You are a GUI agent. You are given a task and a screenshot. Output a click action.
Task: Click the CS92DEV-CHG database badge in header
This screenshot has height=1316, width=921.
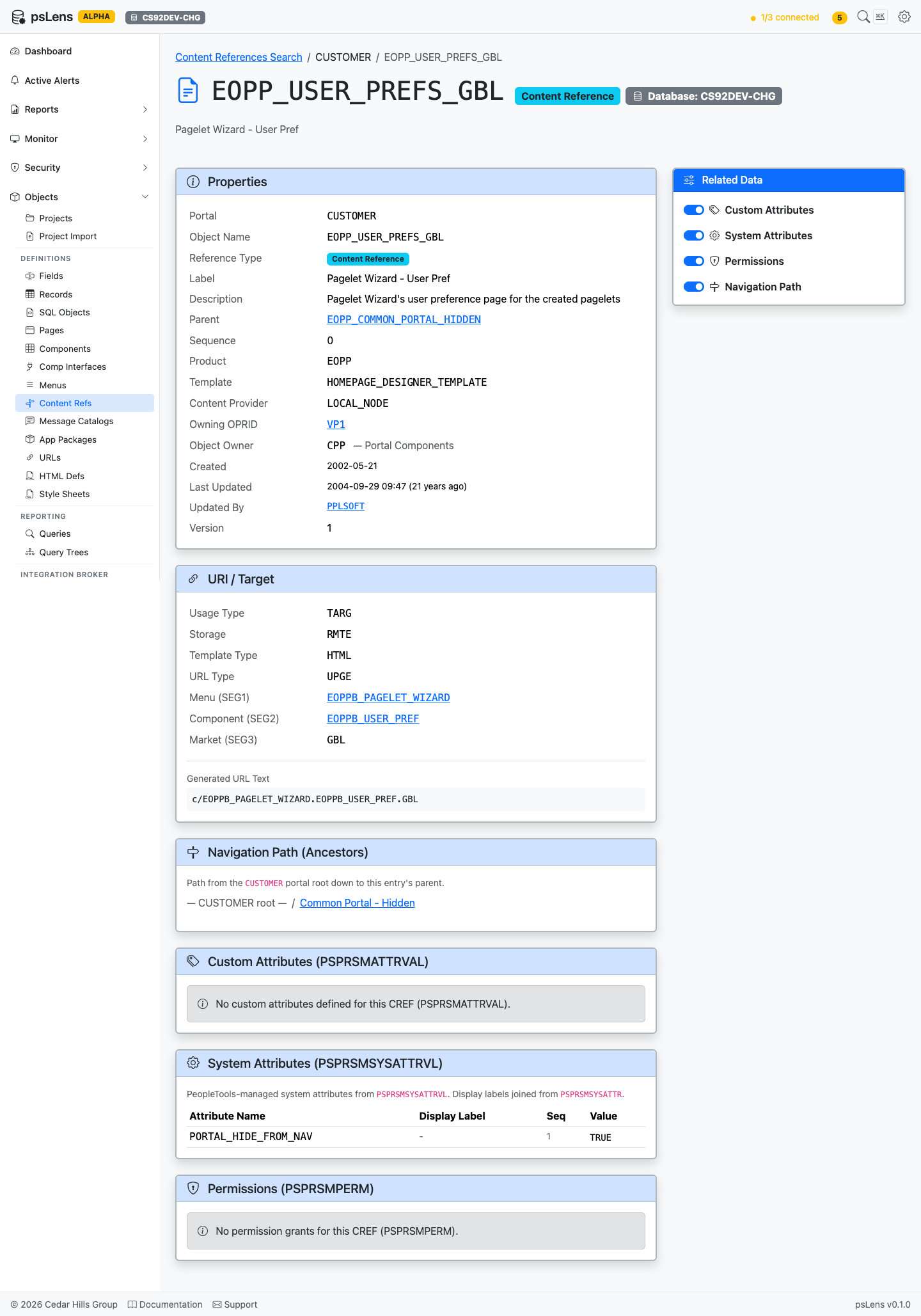click(165, 17)
